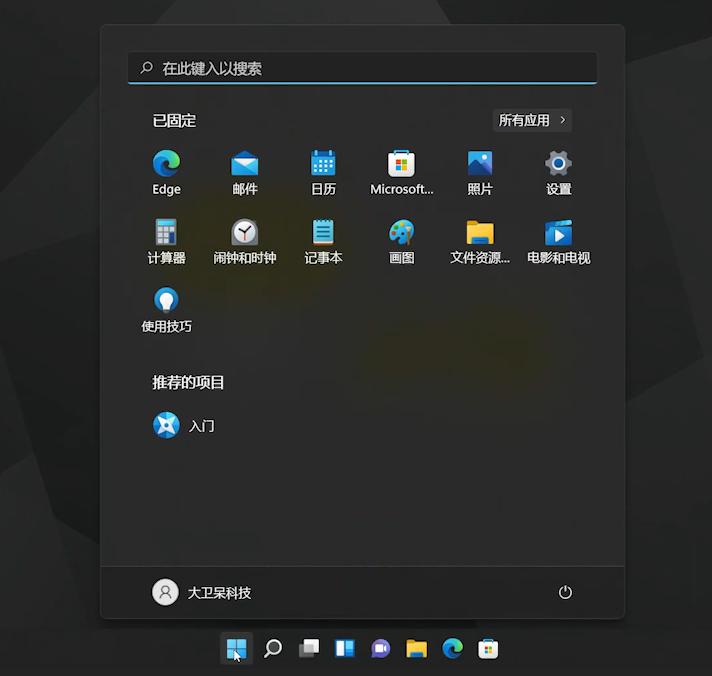
Task: Launch the 画图 Paint app
Action: coord(401,242)
